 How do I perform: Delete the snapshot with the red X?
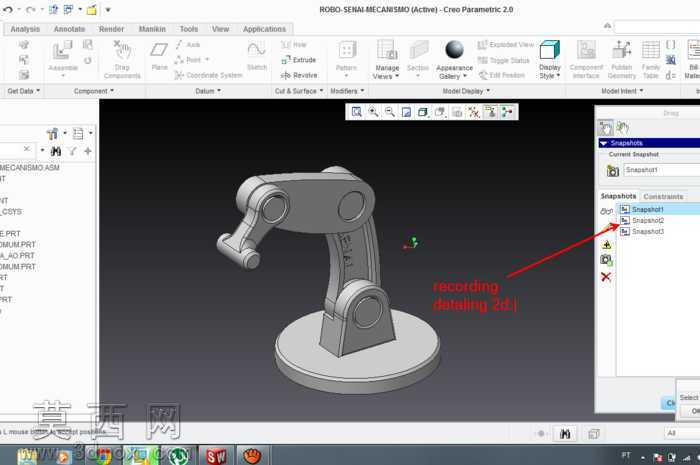click(x=606, y=277)
